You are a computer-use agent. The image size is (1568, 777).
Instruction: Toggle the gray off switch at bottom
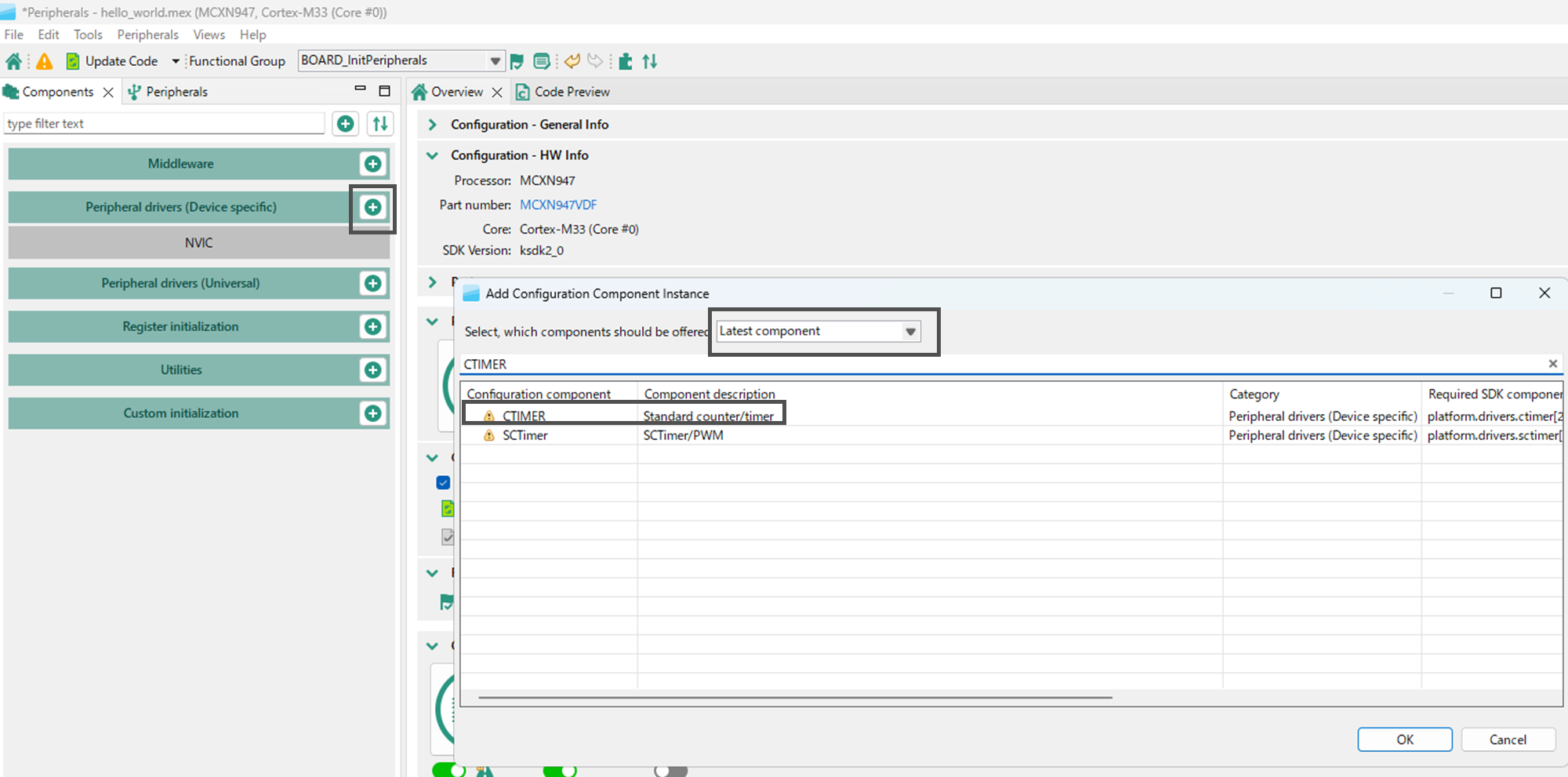(x=670, y=771)
